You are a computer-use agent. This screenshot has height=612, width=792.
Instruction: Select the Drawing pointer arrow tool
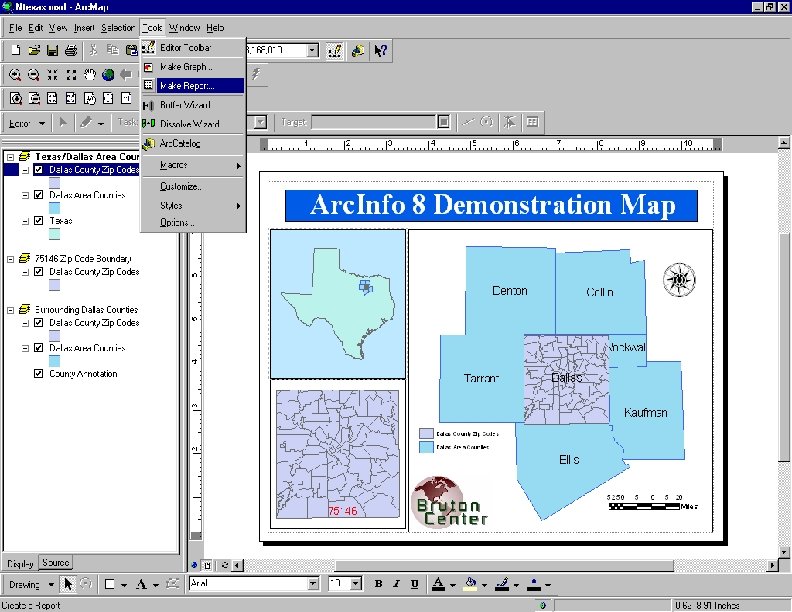coord(68,584)
